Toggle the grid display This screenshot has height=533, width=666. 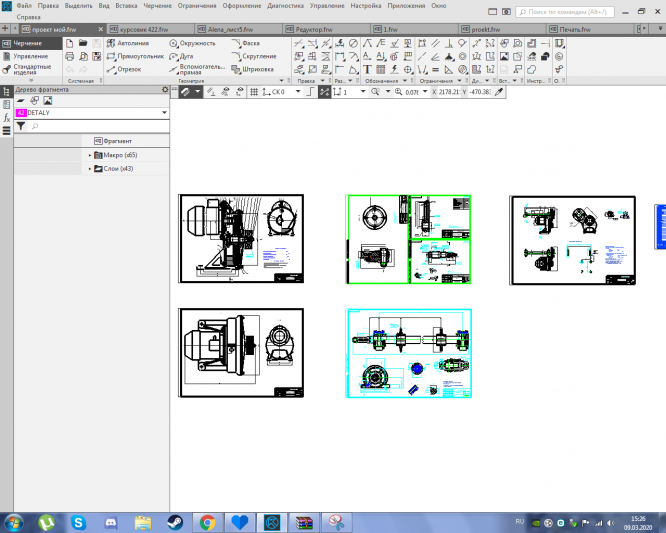click(254, 92)
